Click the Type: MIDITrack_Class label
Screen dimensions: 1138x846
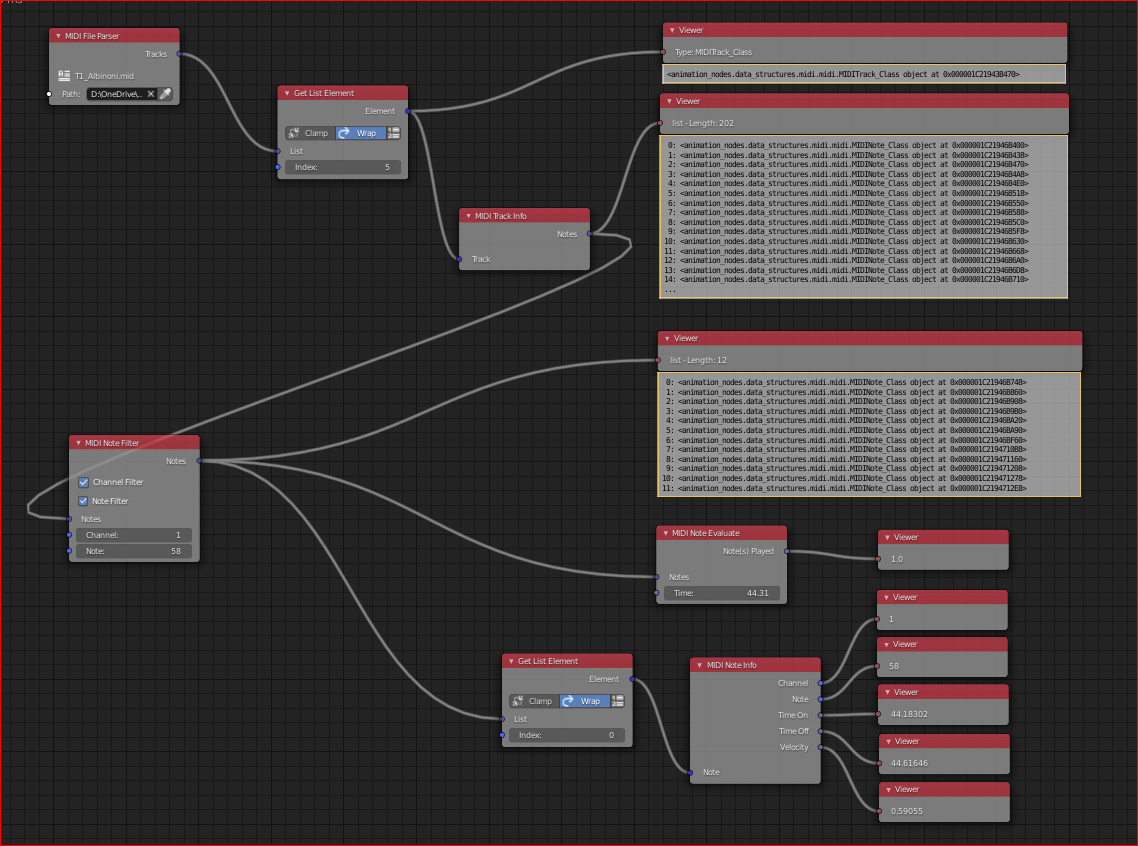(713, 52)
